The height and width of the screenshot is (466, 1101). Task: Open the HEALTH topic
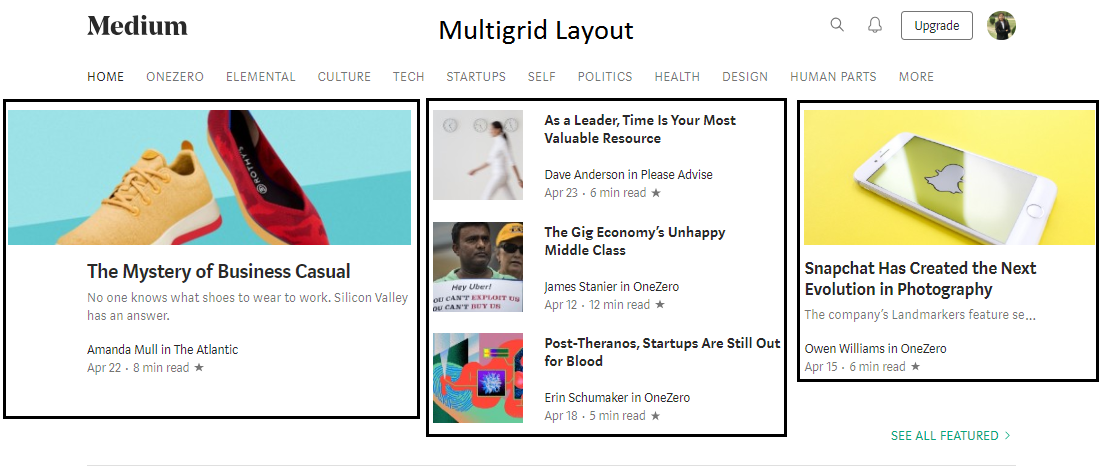[677, 76]
